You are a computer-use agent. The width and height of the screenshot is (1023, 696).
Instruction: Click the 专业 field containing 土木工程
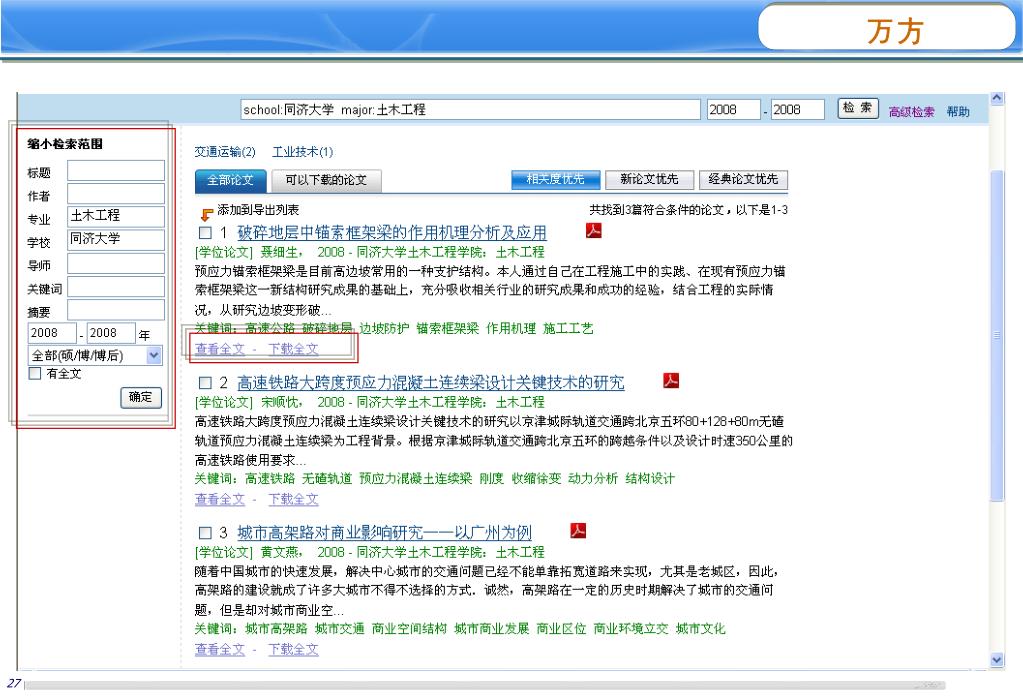[x=116, y=217]
